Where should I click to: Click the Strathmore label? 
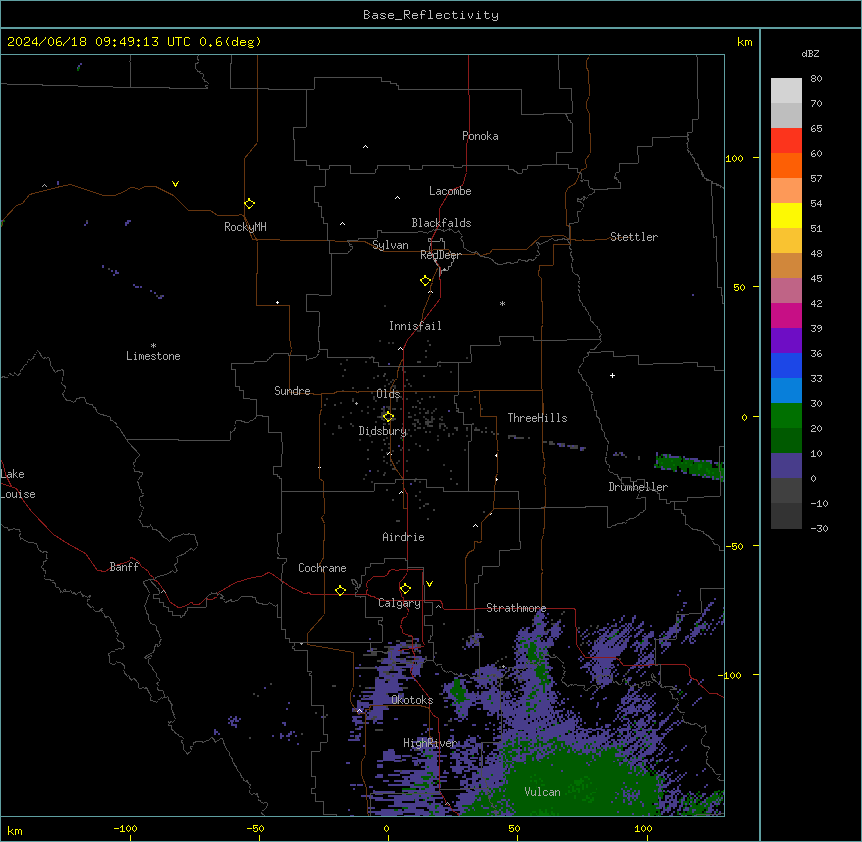pos(516,608)
